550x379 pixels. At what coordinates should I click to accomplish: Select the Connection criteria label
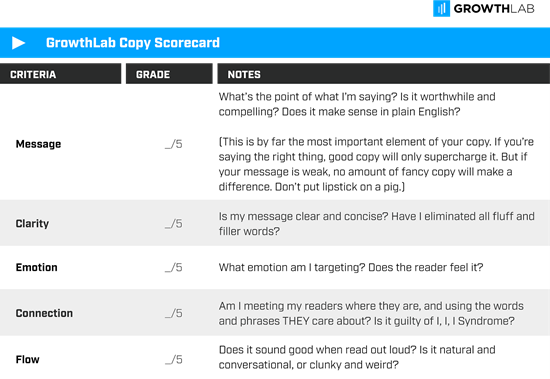tap(44, 313)
